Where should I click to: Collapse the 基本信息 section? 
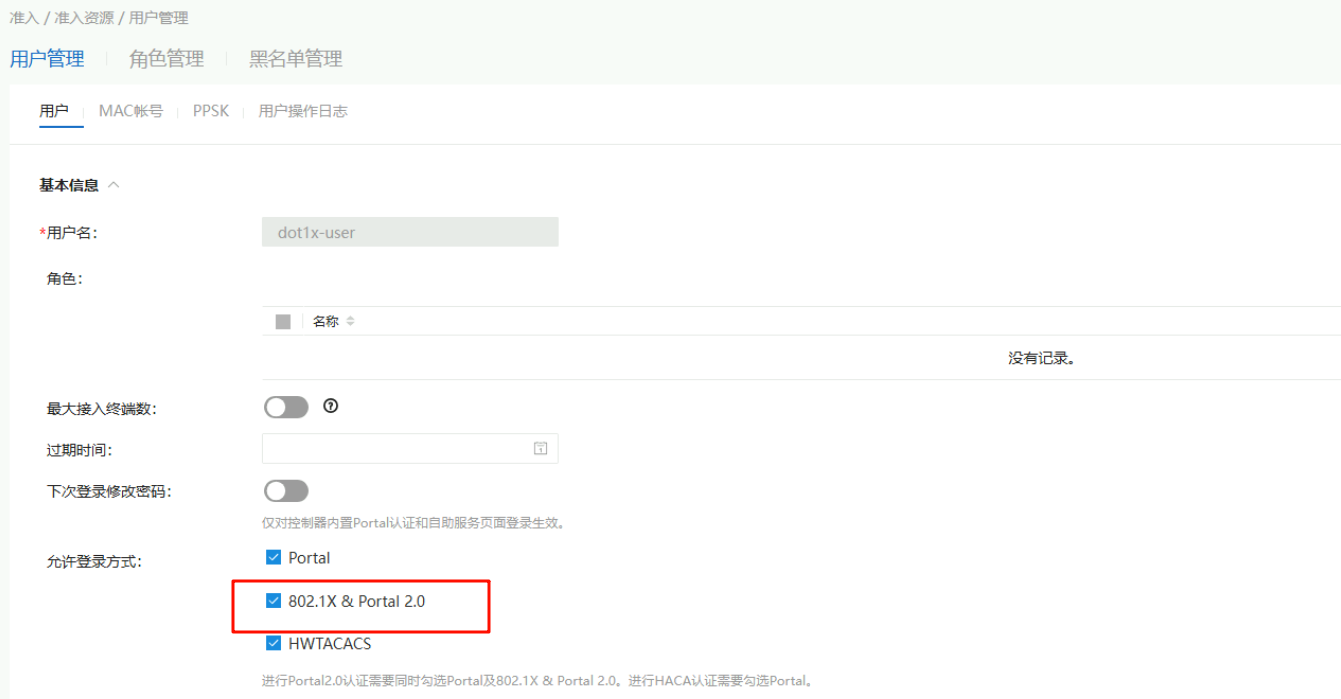click(113, 185)
